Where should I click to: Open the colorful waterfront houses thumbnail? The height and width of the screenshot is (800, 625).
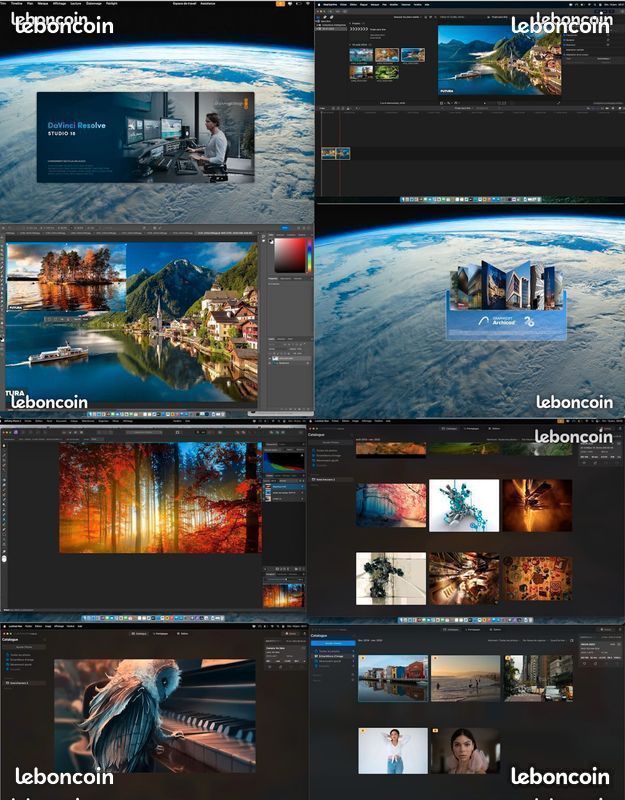tap(393, 679)
